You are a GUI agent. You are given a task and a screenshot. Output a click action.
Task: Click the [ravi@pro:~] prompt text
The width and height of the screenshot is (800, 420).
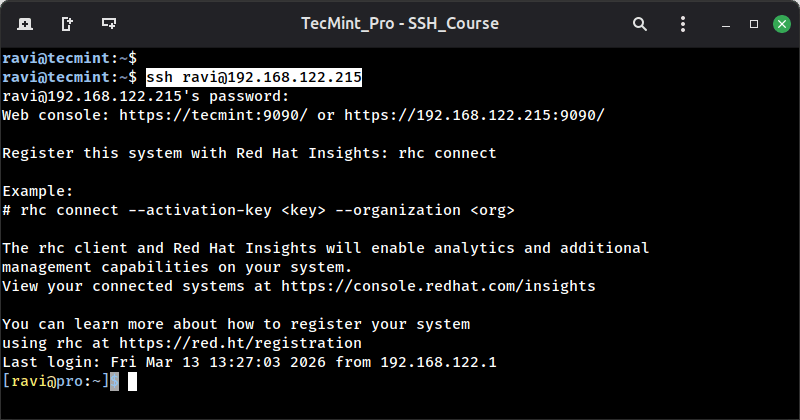[x=56, y=381]
